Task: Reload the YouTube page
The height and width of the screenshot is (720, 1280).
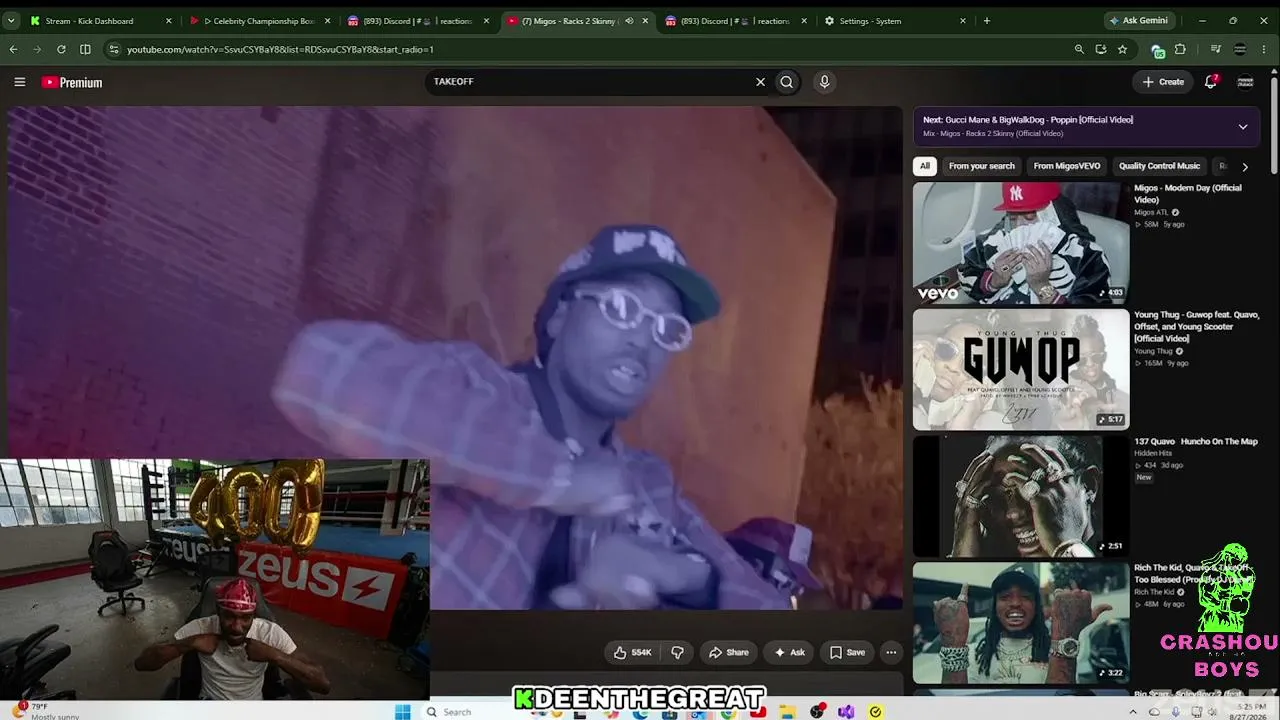Action: (x=61, y=49)
